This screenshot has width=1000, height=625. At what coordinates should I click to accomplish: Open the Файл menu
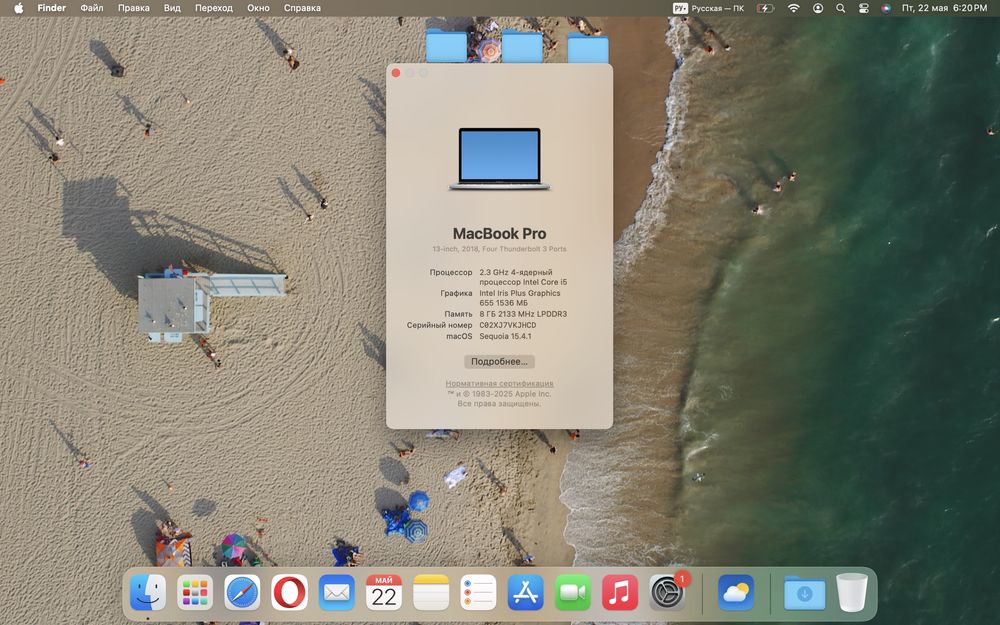tap(92, 8)
